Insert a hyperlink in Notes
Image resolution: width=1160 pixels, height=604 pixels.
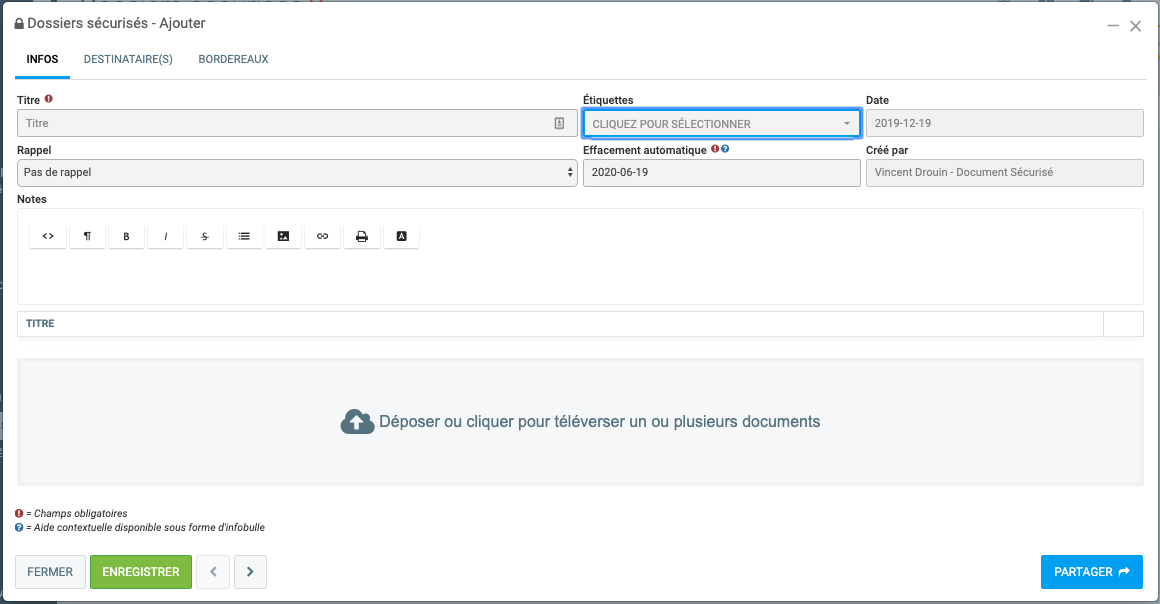(322, 236)
